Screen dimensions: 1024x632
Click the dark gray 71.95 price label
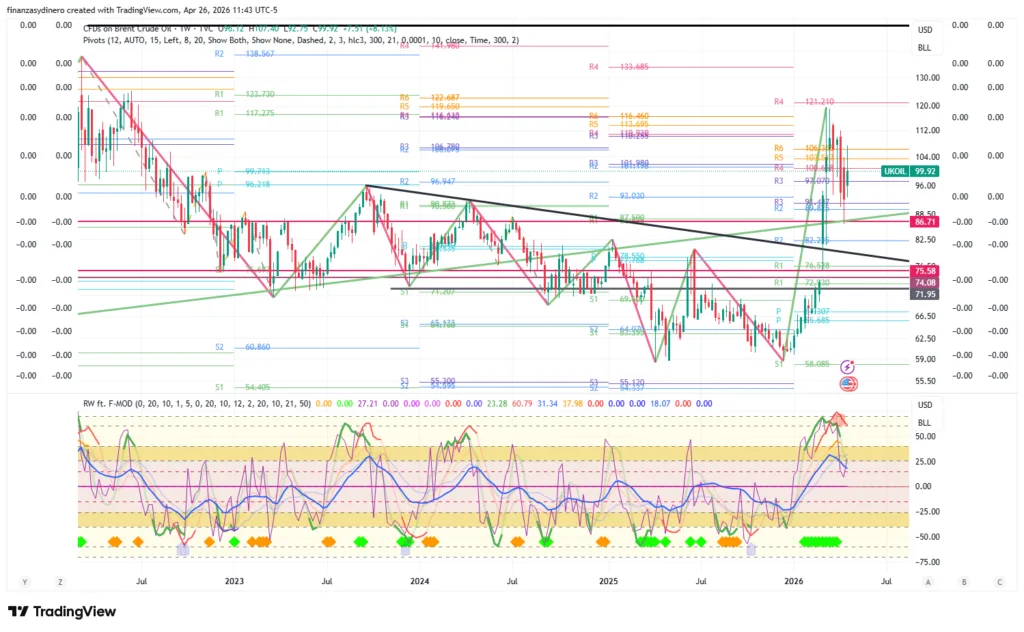tap(924, 295)
